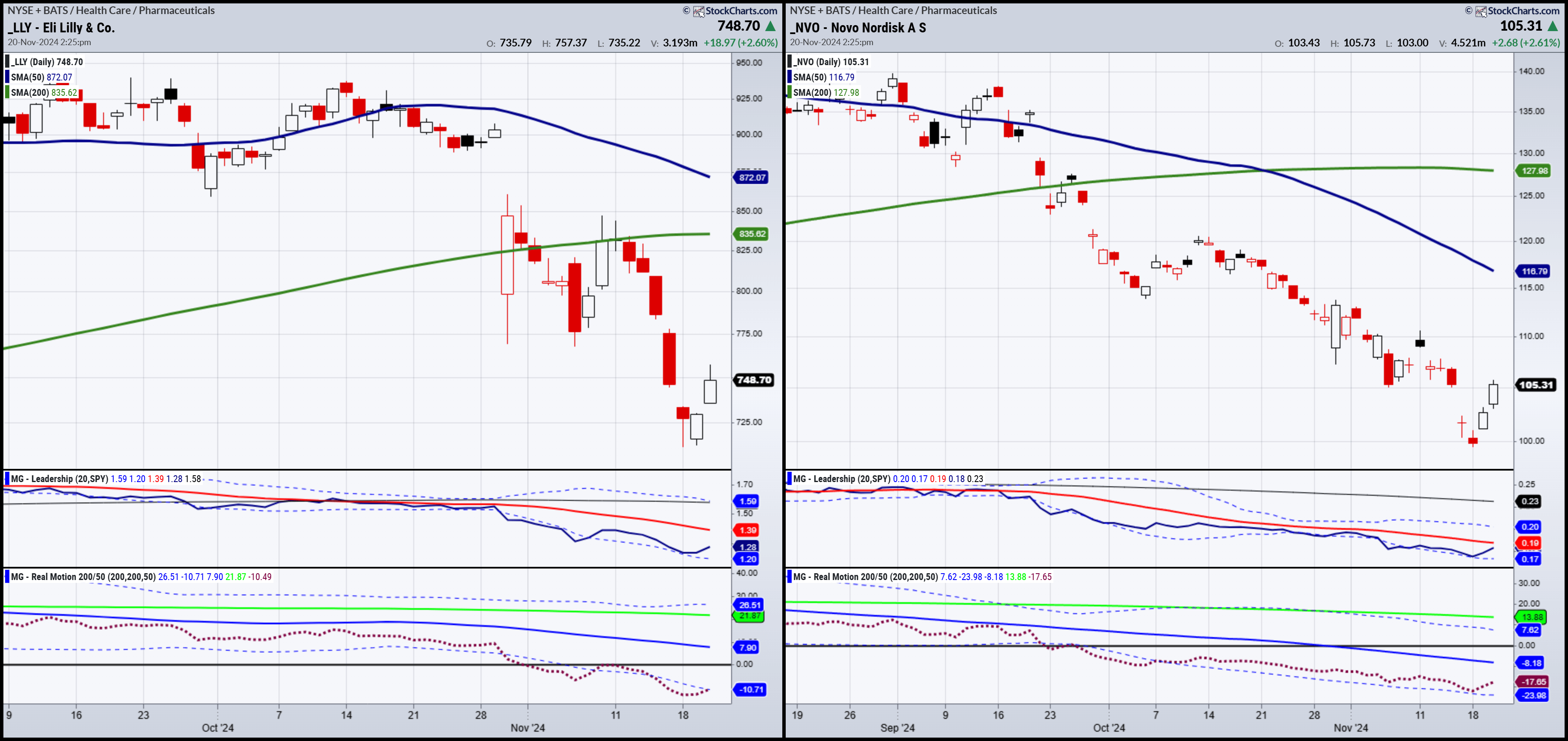
Task: Click the 'Sep '24' label on NVO time axis
Action: 897,728
